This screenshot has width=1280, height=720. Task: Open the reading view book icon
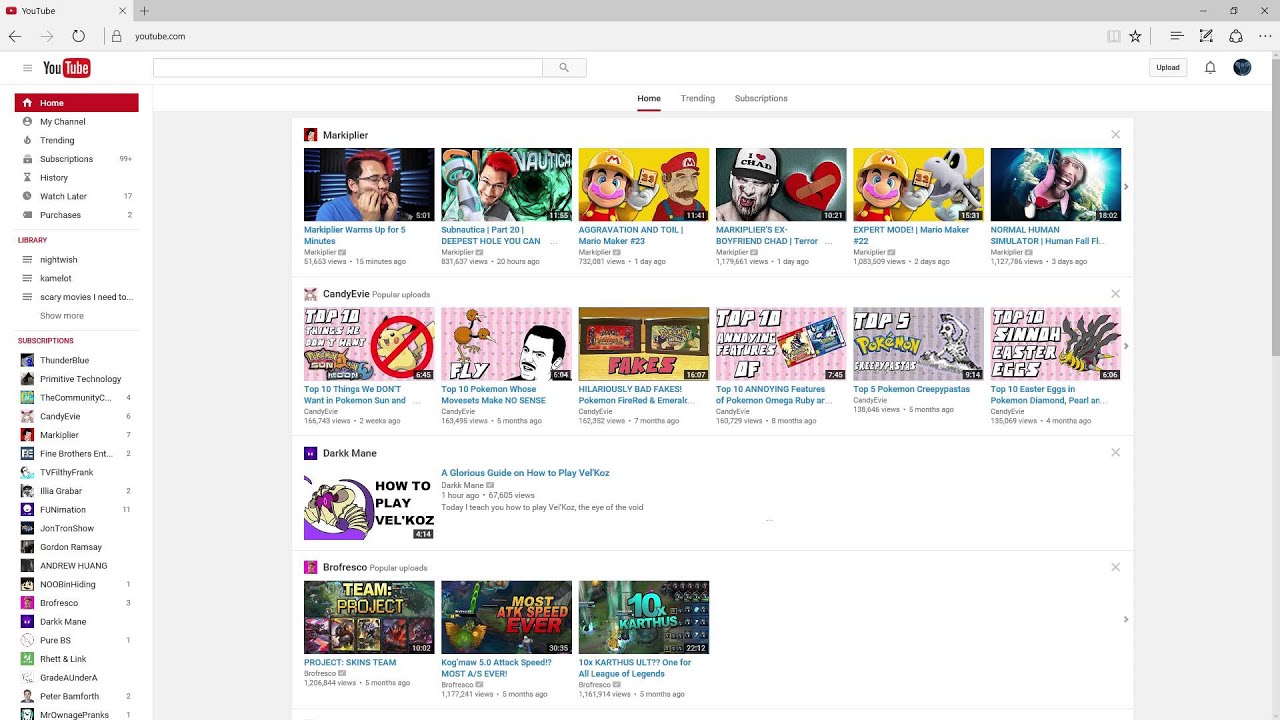tap(1113, 36)
